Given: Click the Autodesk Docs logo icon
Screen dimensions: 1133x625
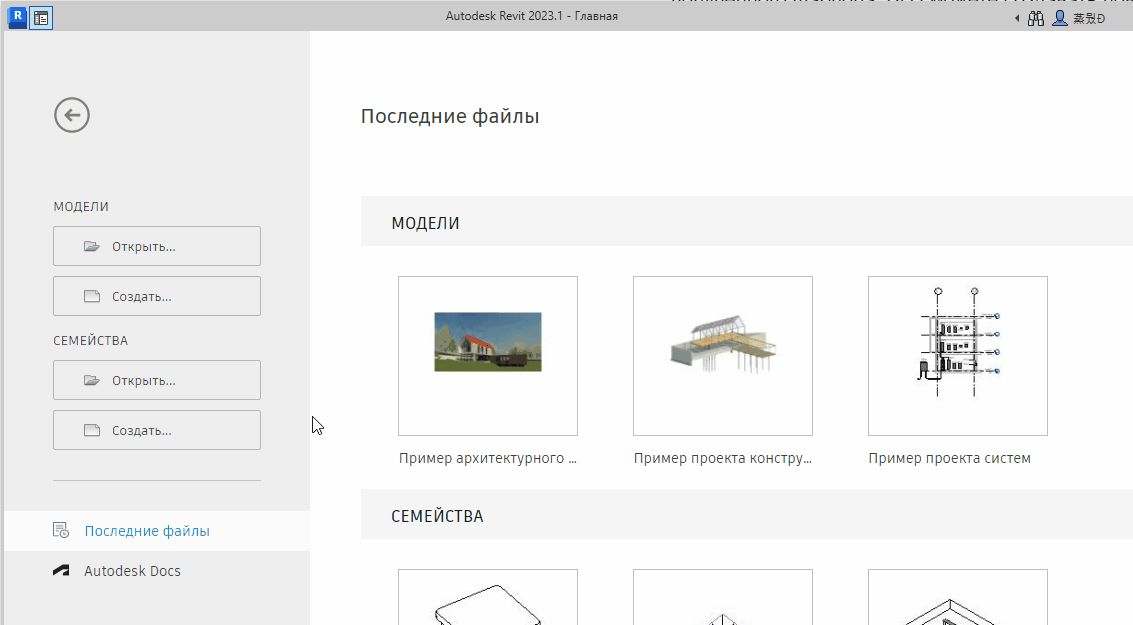Looking at the screenshot, I should (x=61, y=571).
